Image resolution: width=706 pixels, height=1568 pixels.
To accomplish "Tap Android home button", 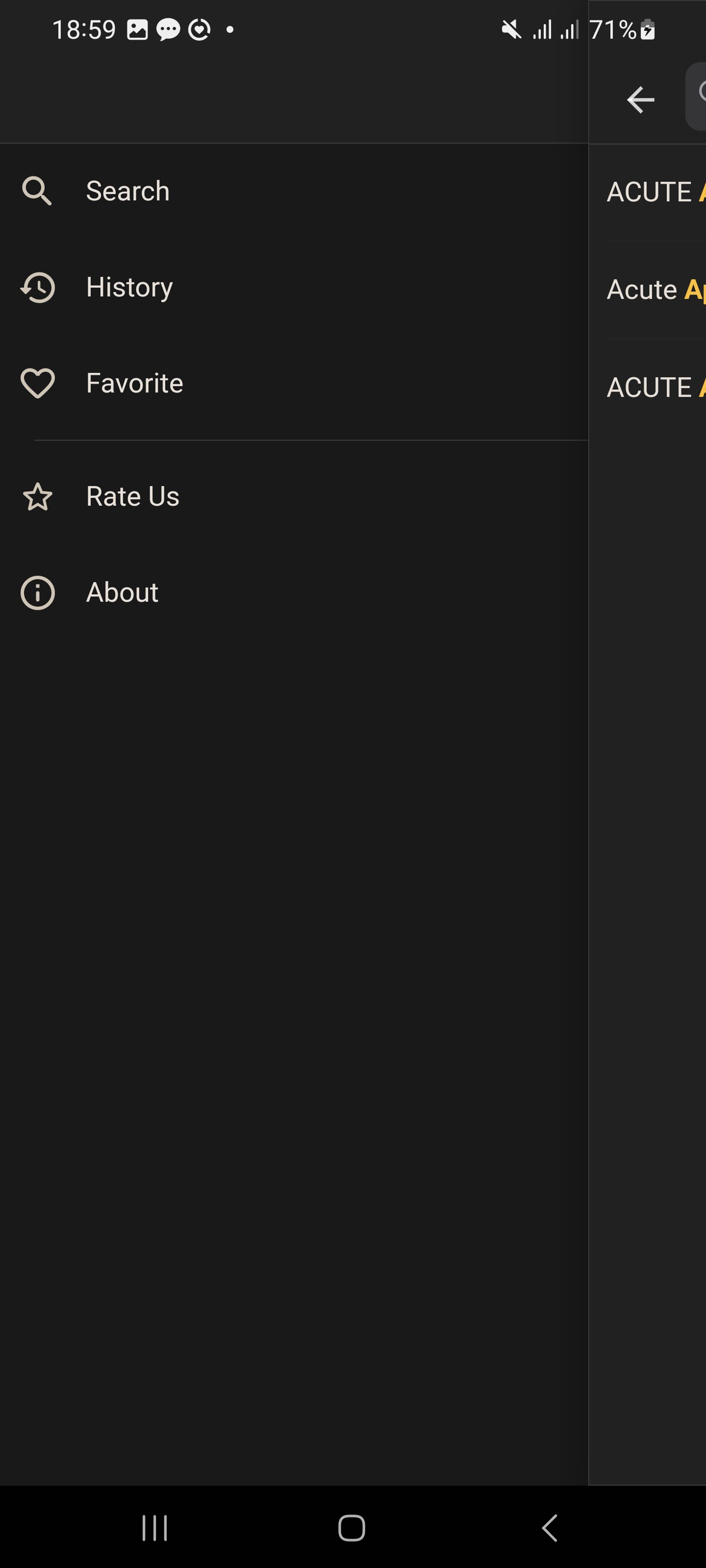I will point(352,1528).
